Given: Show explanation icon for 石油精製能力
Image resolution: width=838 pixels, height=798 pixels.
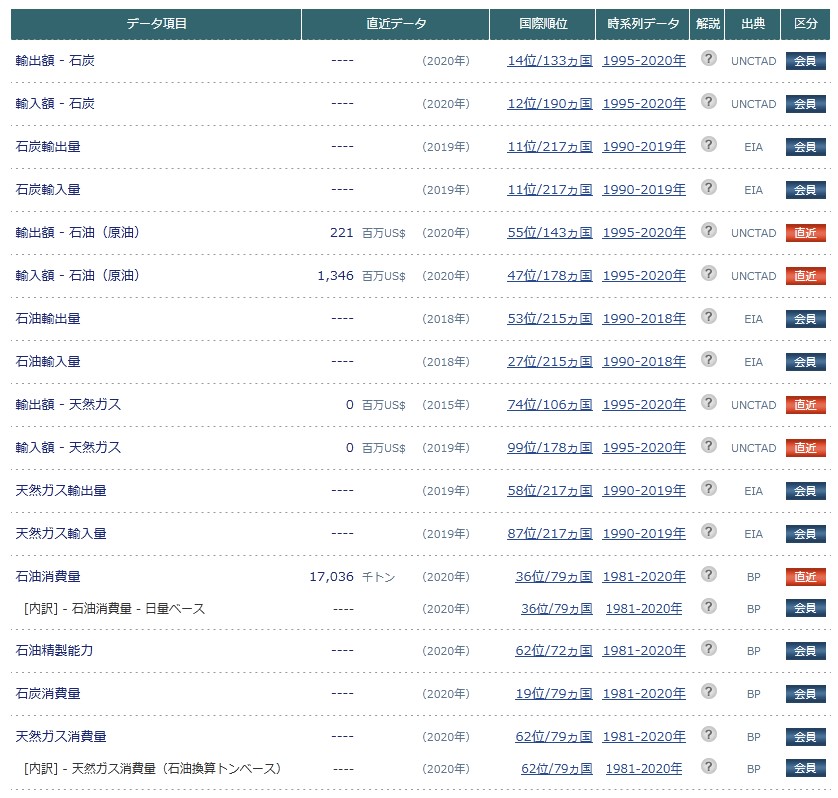Looking at the screenshot, I should 708,649.
